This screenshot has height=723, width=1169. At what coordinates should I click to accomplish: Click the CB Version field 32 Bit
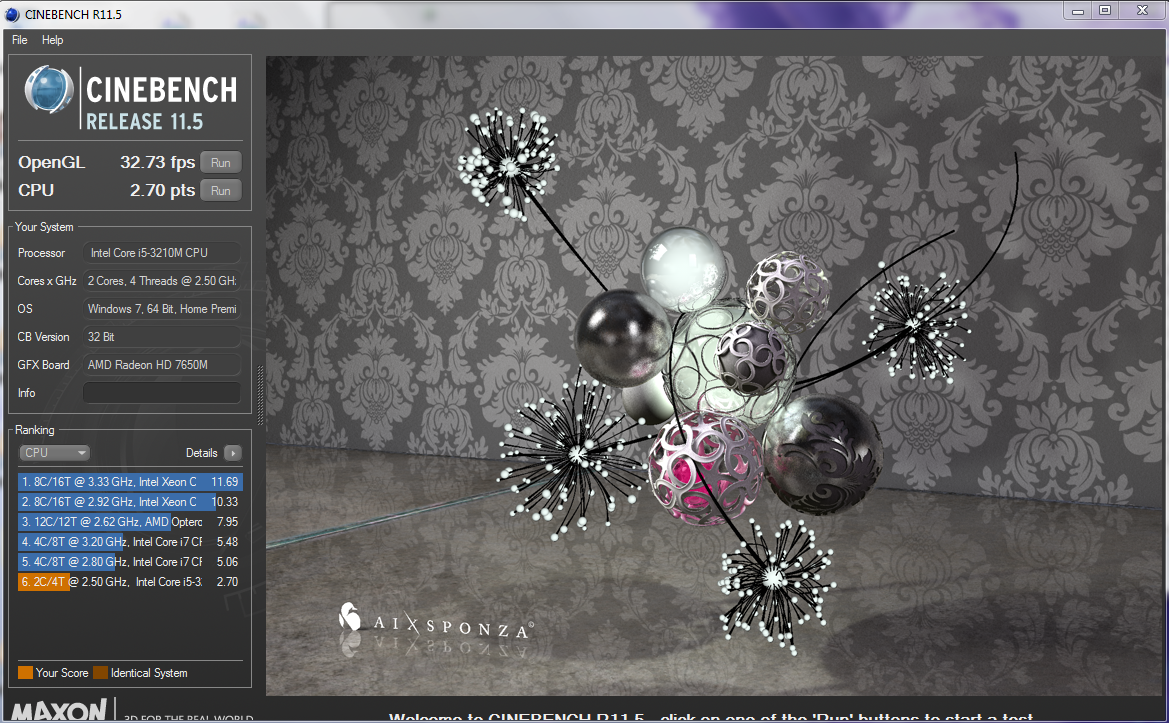[x=162, y=337]
